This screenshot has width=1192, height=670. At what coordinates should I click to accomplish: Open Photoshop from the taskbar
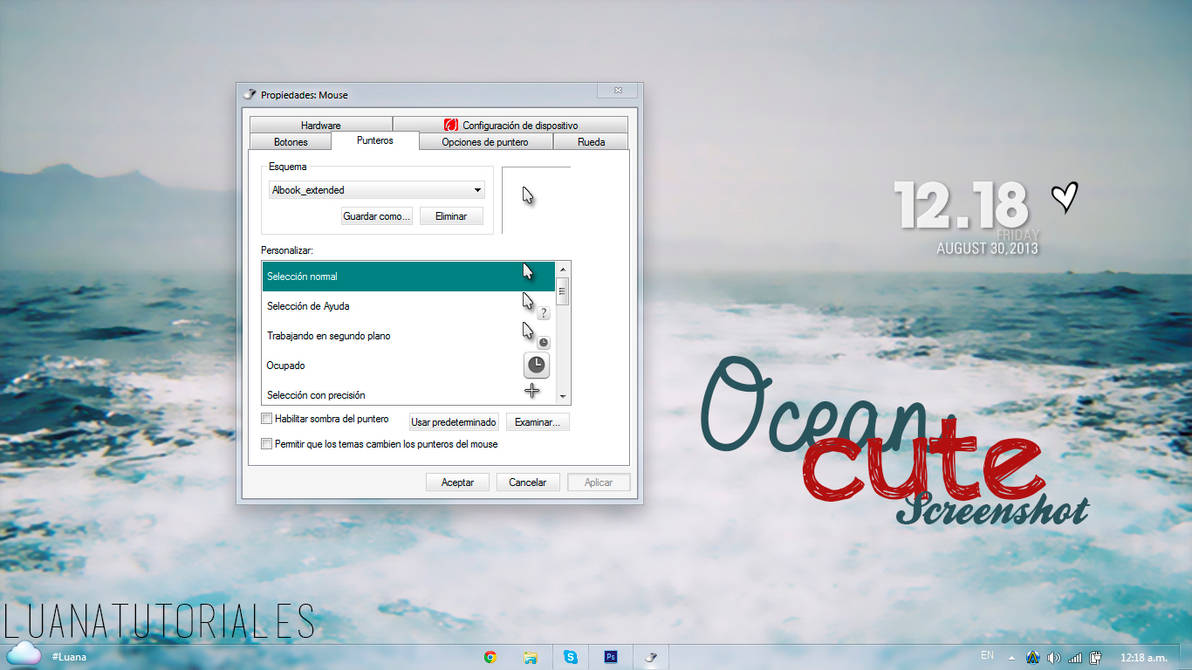click(610, 657)
